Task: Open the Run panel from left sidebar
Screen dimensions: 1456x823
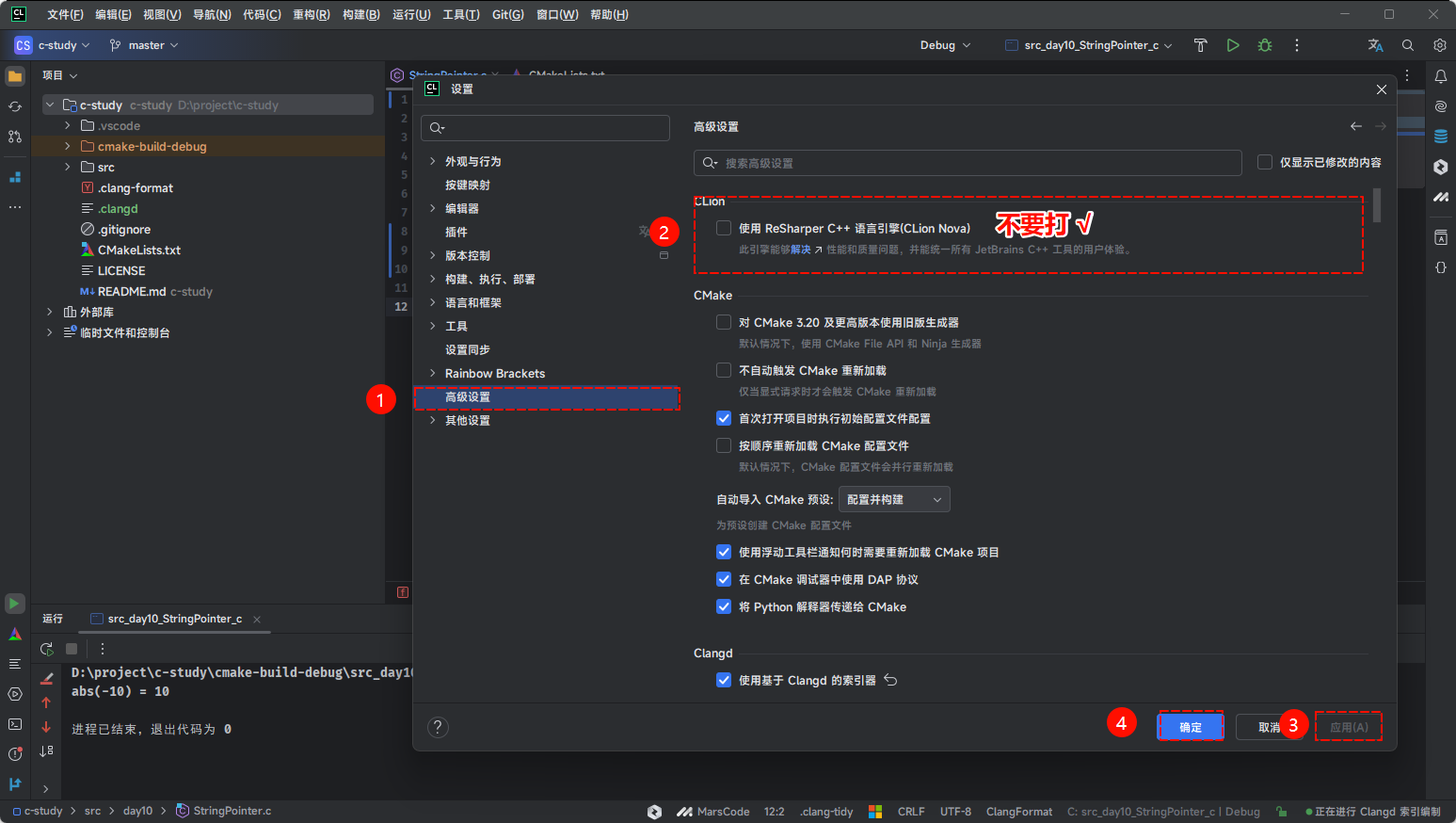Action: (14, 603)
